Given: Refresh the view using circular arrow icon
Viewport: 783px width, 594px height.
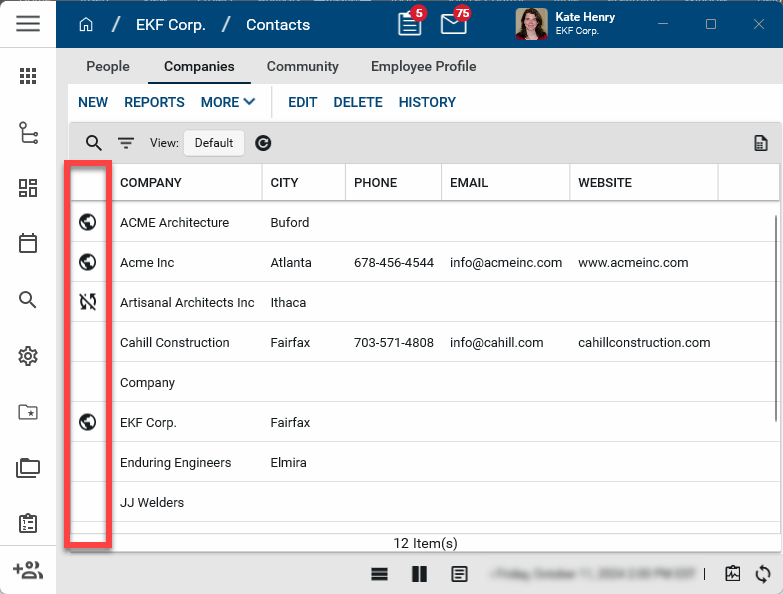Looking at the screenshot, I should [x=263, y=143].
